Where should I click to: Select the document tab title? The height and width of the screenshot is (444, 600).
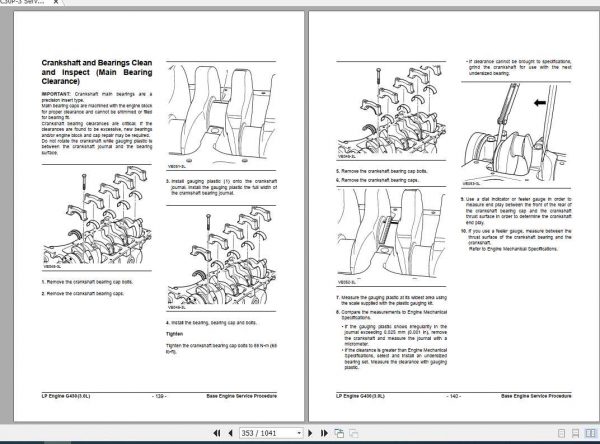point(22,2)
